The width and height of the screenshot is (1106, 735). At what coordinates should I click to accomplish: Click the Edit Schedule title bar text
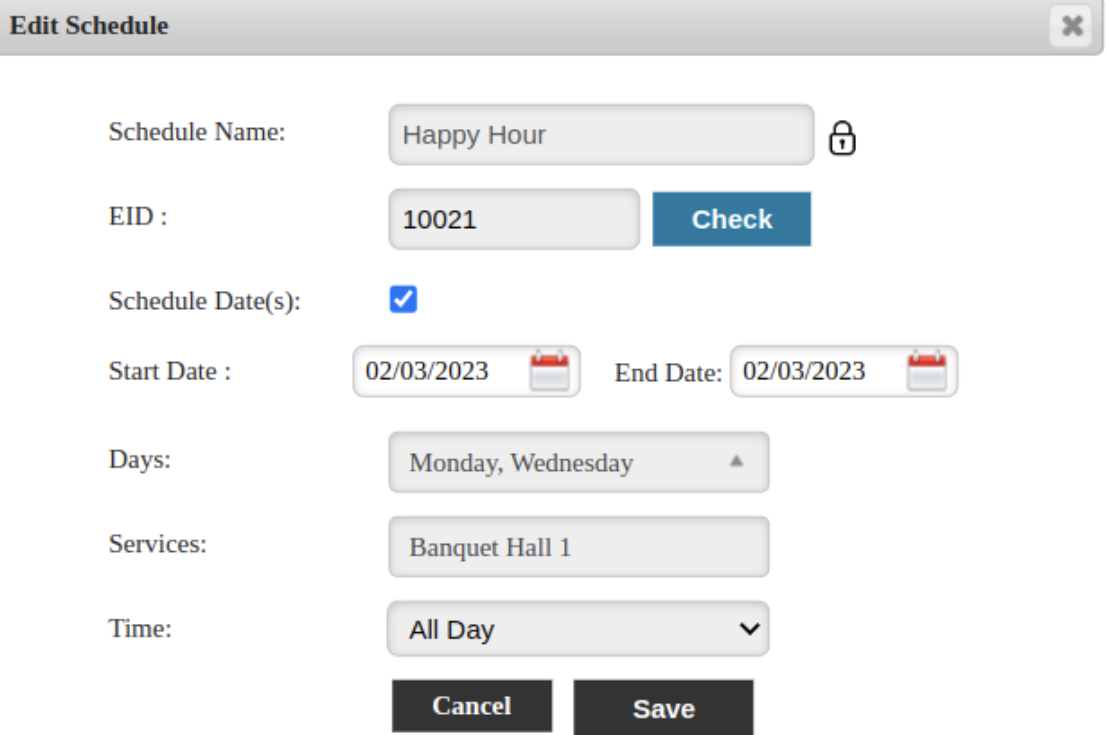pos(88,26)
